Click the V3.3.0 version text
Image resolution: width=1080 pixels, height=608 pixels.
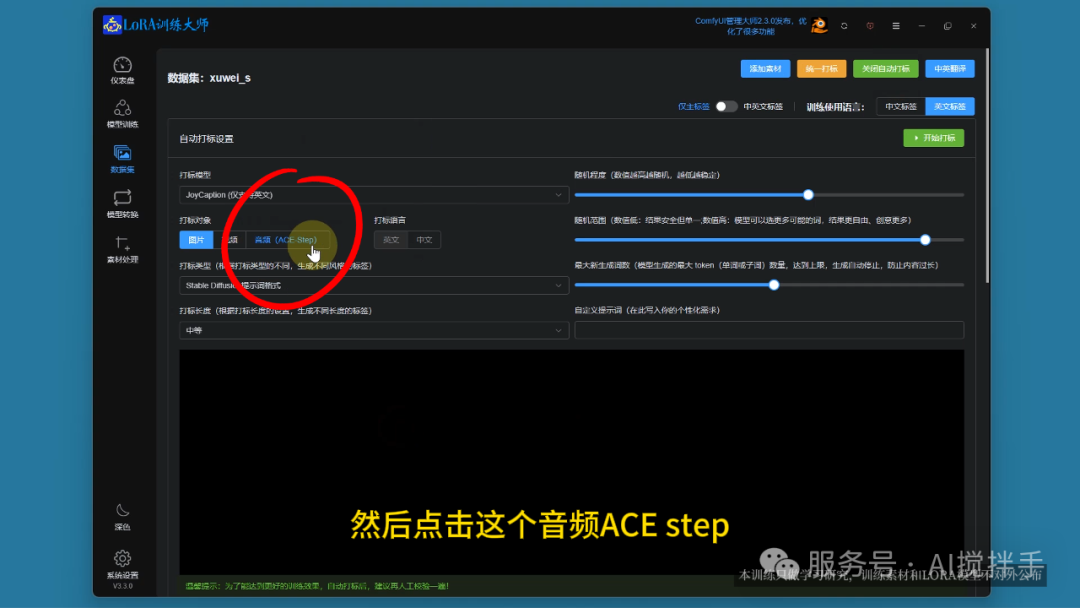click(x=122, y=586)
